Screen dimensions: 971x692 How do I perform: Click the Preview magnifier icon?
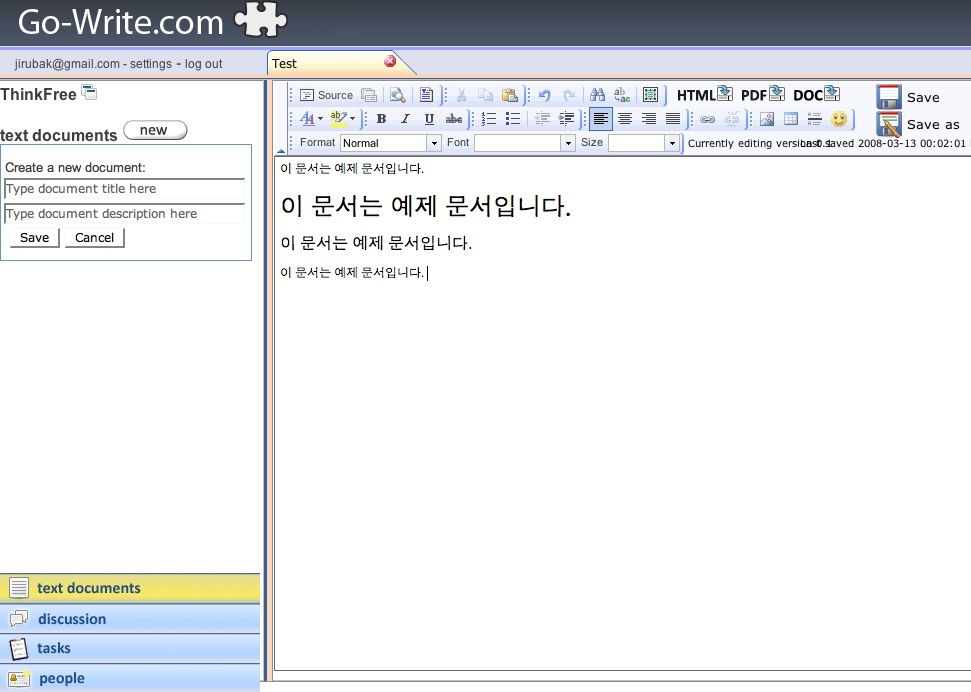click(x=398, y=95)
